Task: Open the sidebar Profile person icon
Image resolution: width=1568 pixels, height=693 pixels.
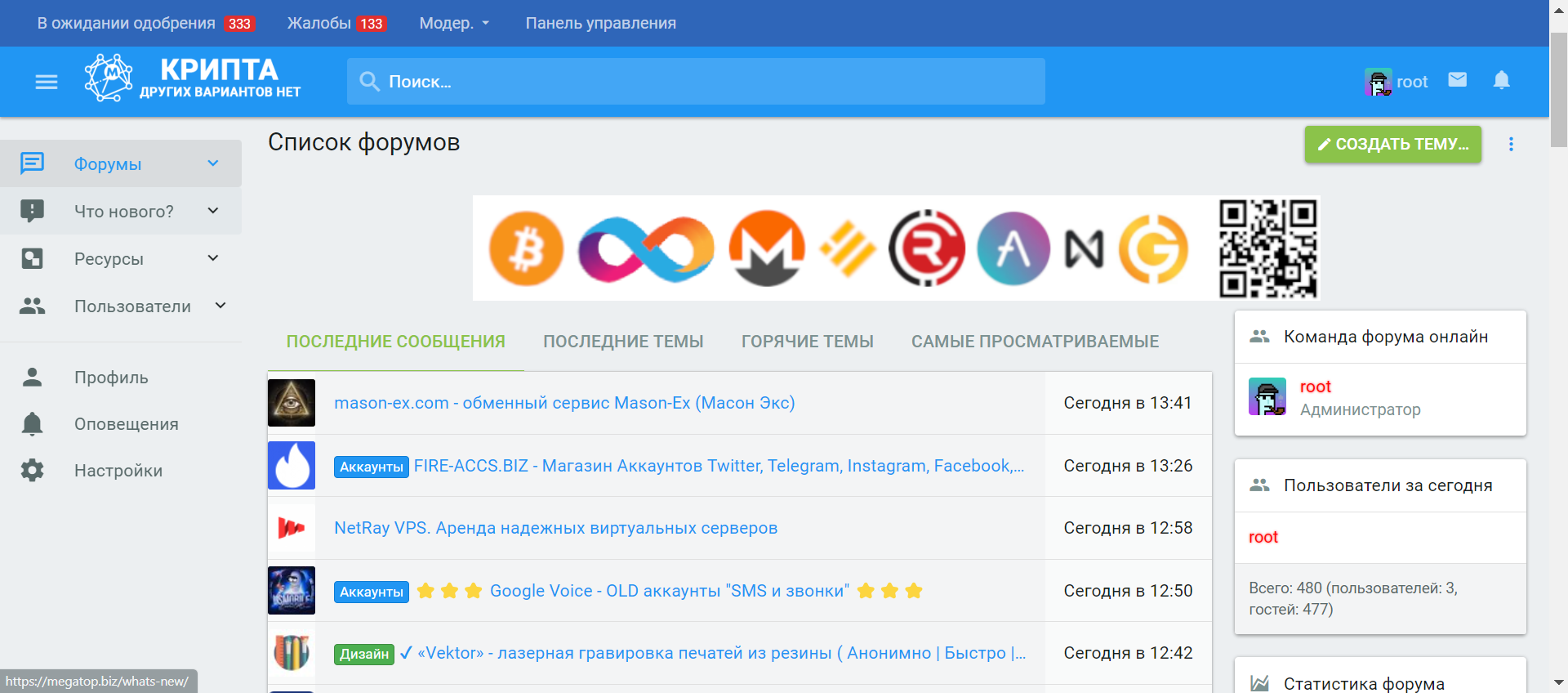Action: tap(33, 378)
